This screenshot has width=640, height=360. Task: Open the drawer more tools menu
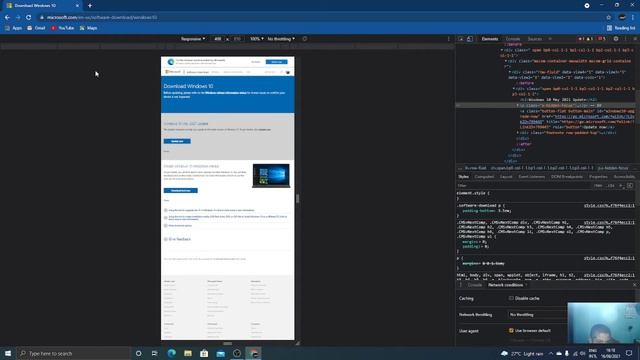pos(461,285)
